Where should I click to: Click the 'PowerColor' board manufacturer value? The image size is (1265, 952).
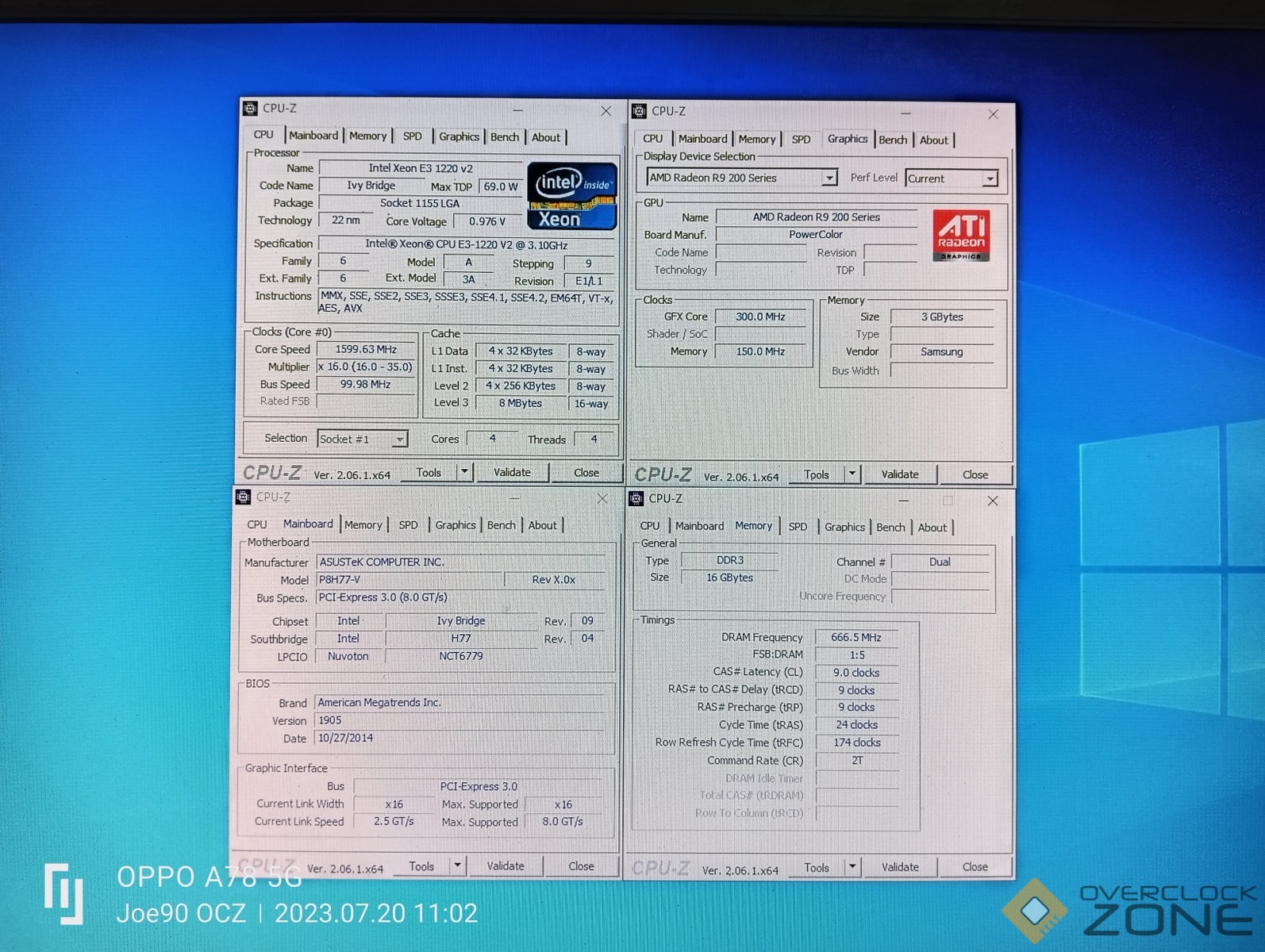(816, 234)
